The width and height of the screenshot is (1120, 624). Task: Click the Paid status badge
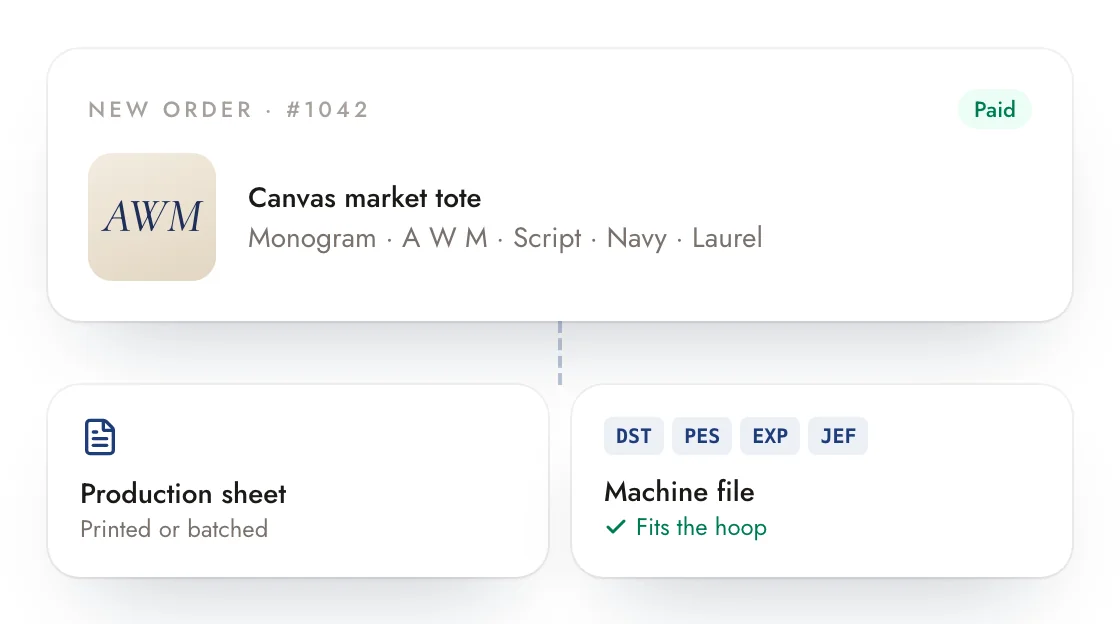pyautogui.click(x=994, y=109)
